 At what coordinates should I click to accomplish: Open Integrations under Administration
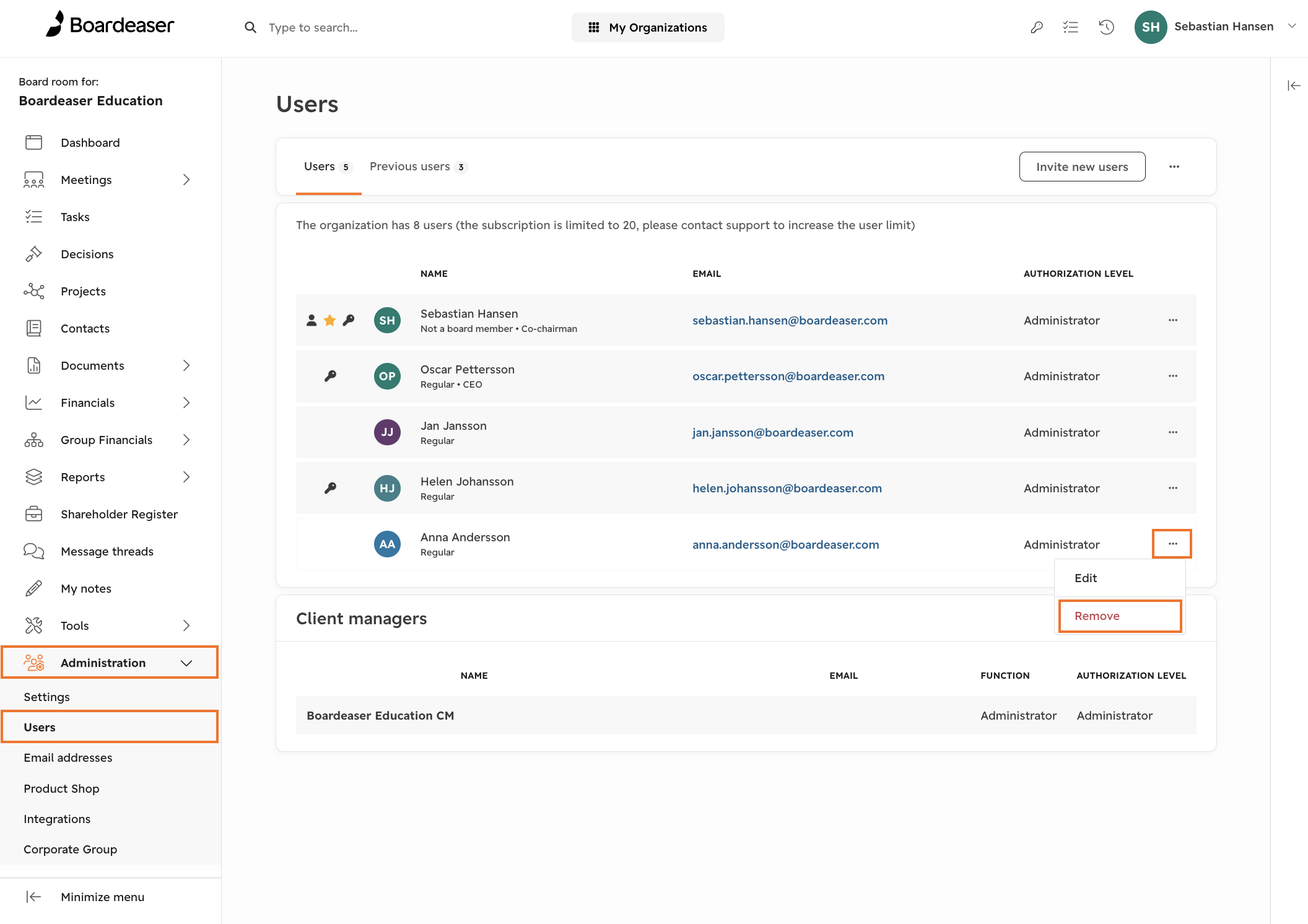57,819
